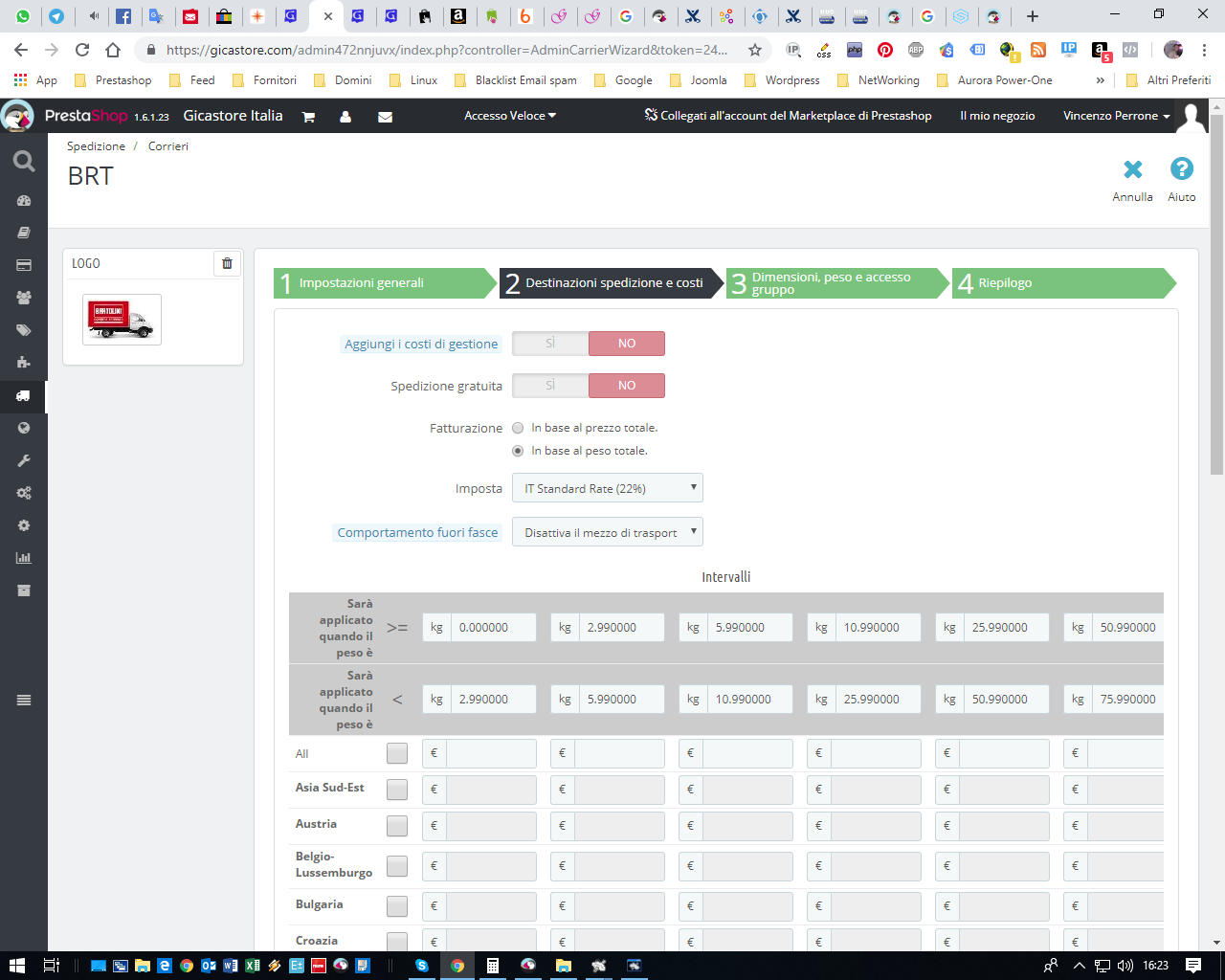Click the Corrieri breadcrumb link
The width and height of the screenshot is (1225, 980).
click(168, 146)
